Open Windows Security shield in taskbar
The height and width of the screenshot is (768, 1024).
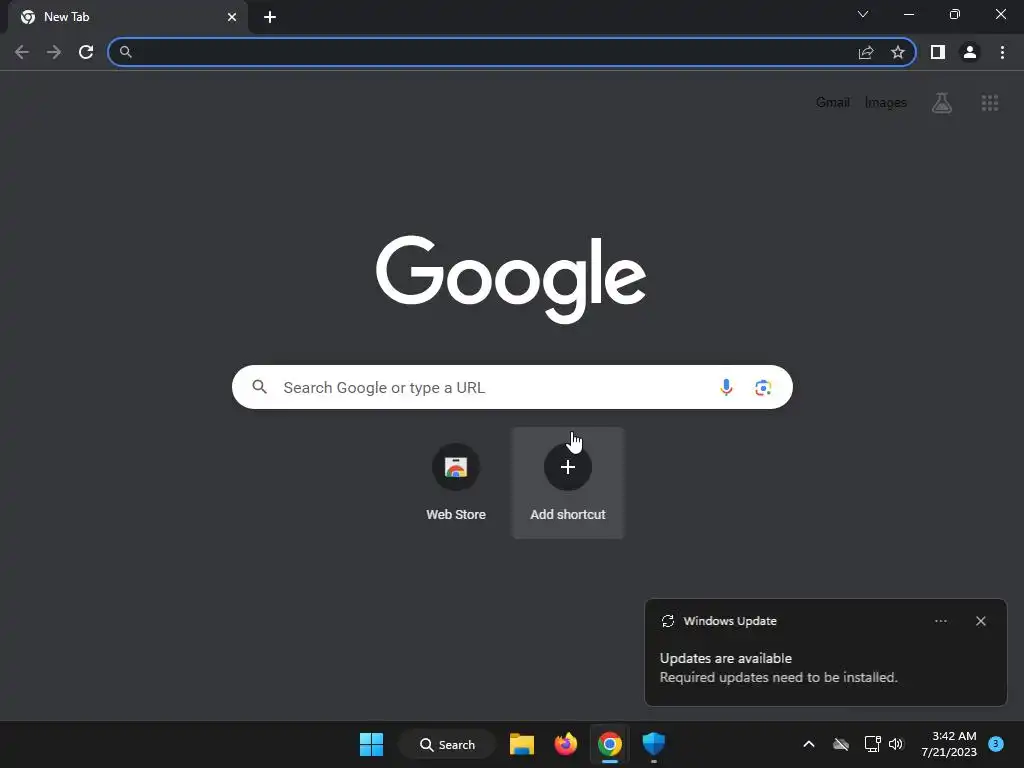click(654, 744)
